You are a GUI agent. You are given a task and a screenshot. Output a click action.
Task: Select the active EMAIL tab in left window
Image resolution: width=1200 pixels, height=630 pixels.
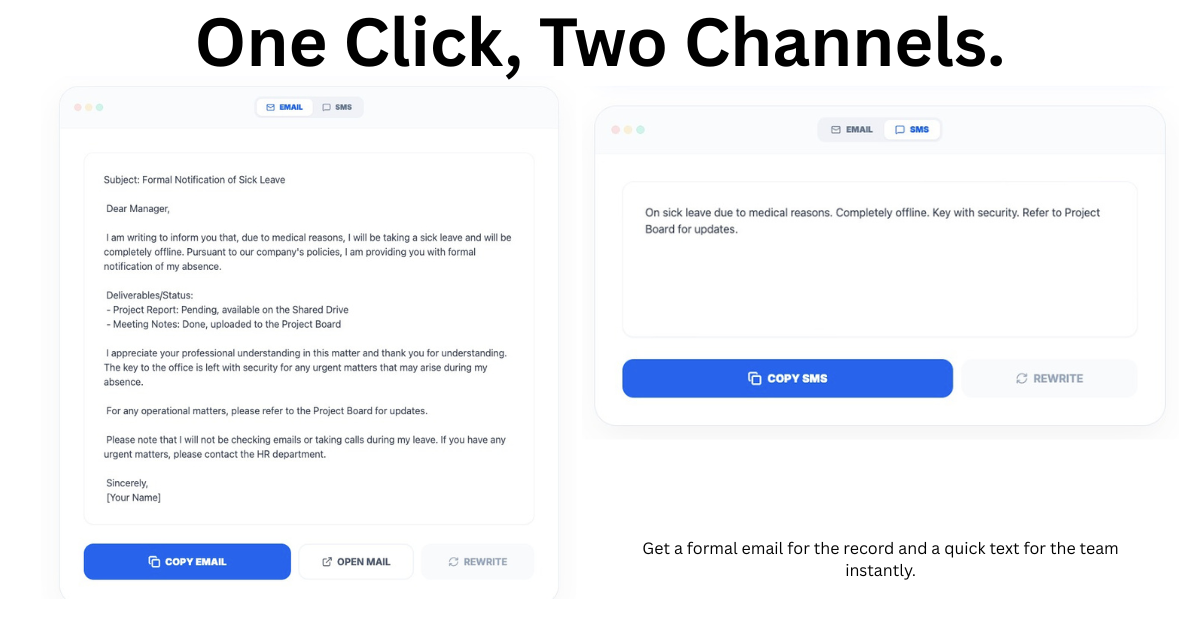285,107
